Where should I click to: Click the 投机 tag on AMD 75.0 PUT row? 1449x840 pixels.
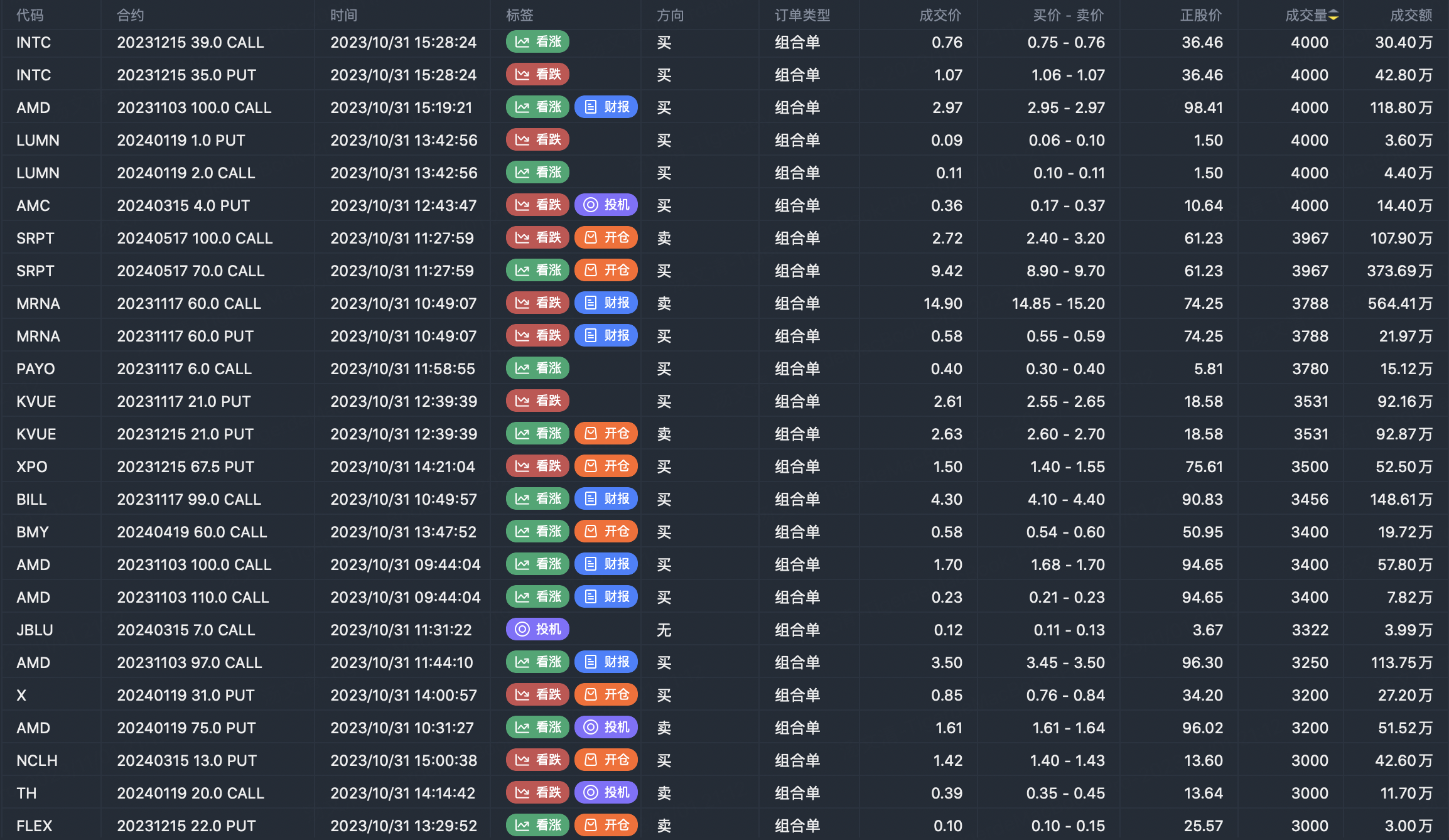(606, 728)
